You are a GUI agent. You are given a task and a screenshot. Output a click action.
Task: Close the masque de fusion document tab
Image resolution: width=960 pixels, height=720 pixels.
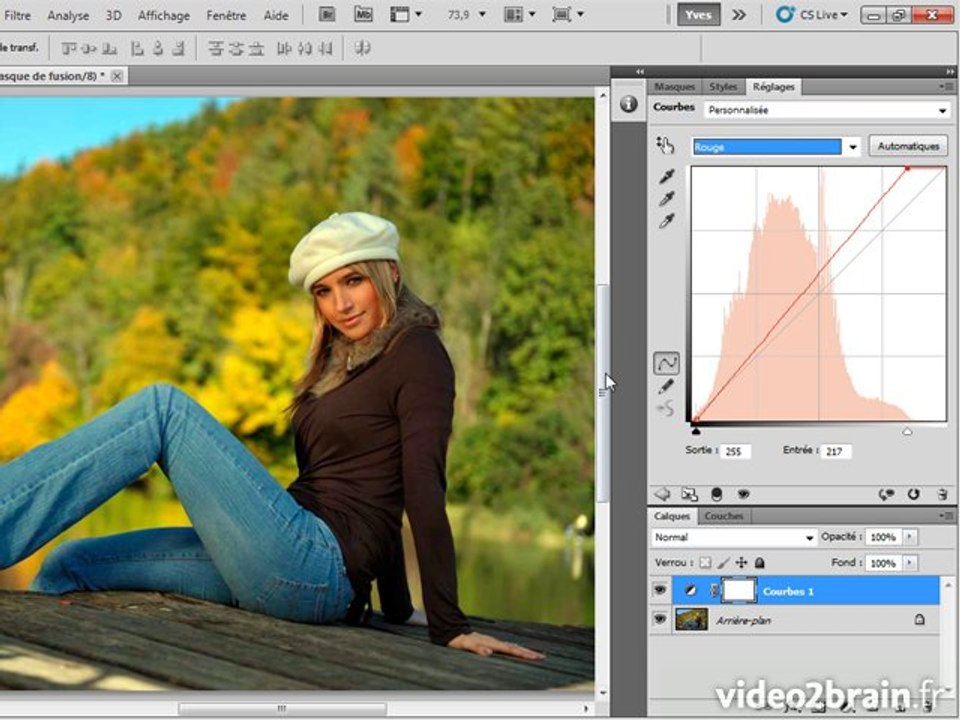pos(116,76)
